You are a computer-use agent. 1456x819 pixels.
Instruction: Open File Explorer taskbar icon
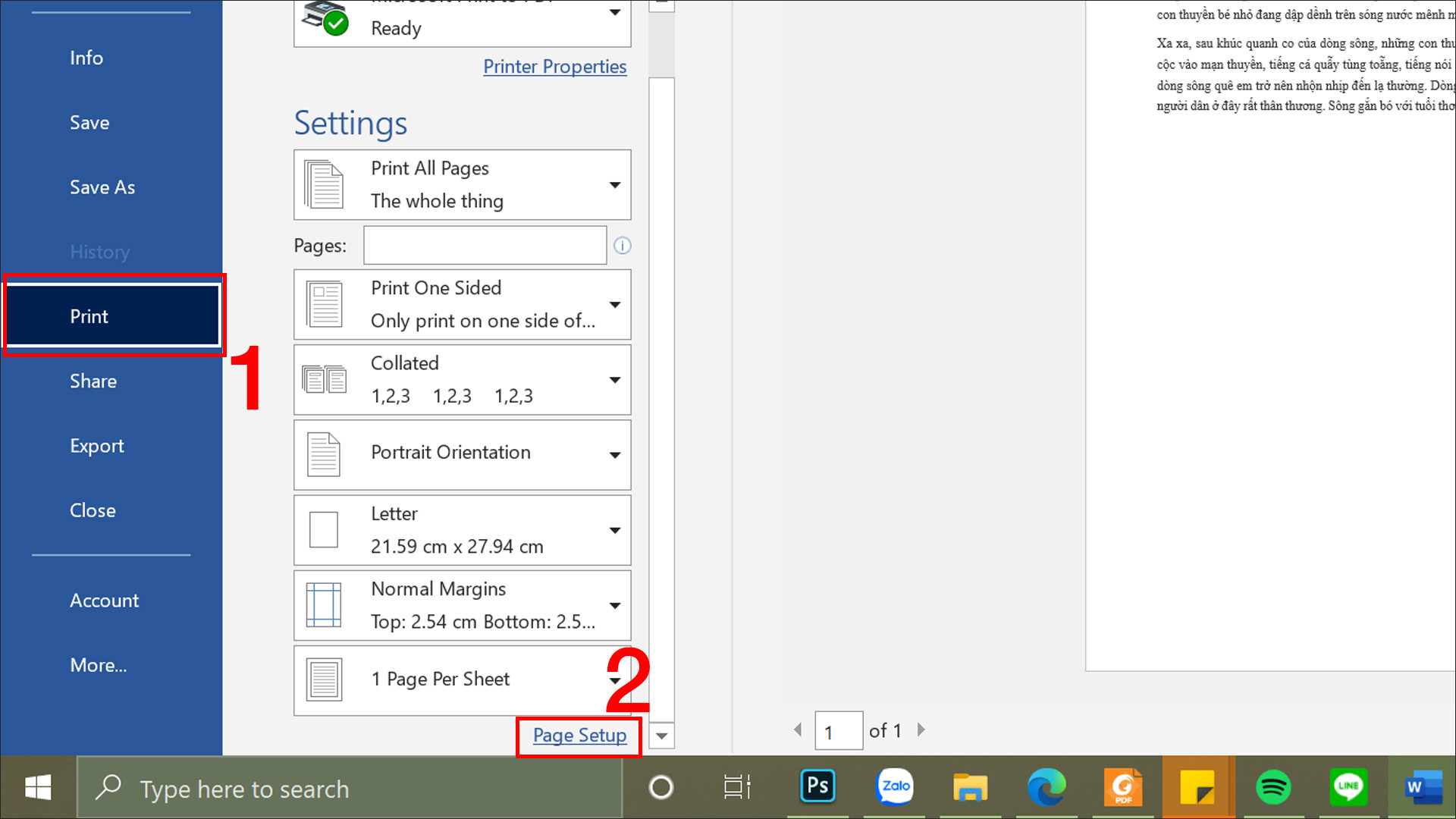click(970, 786)
